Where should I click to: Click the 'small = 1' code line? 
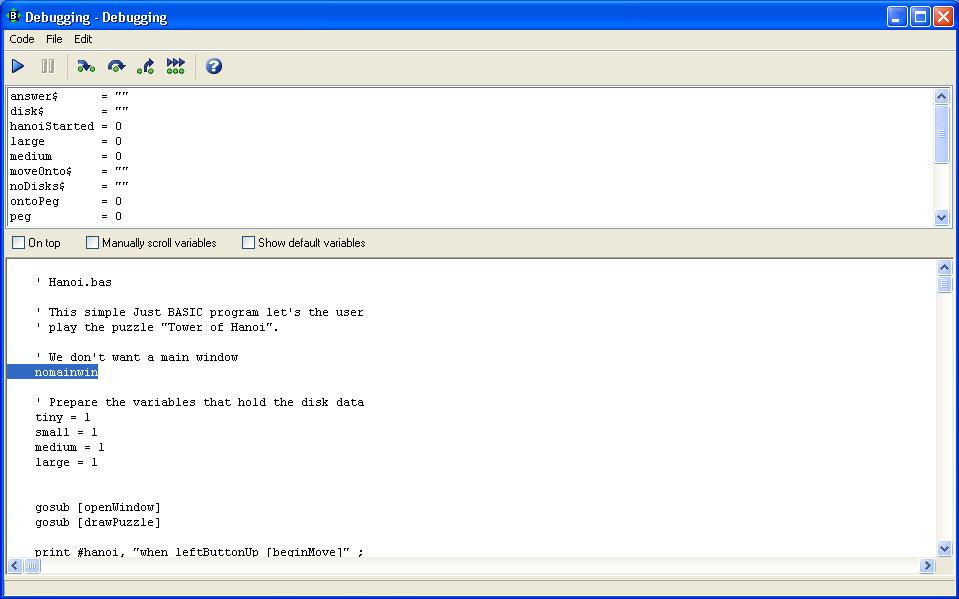coord(66,432)
